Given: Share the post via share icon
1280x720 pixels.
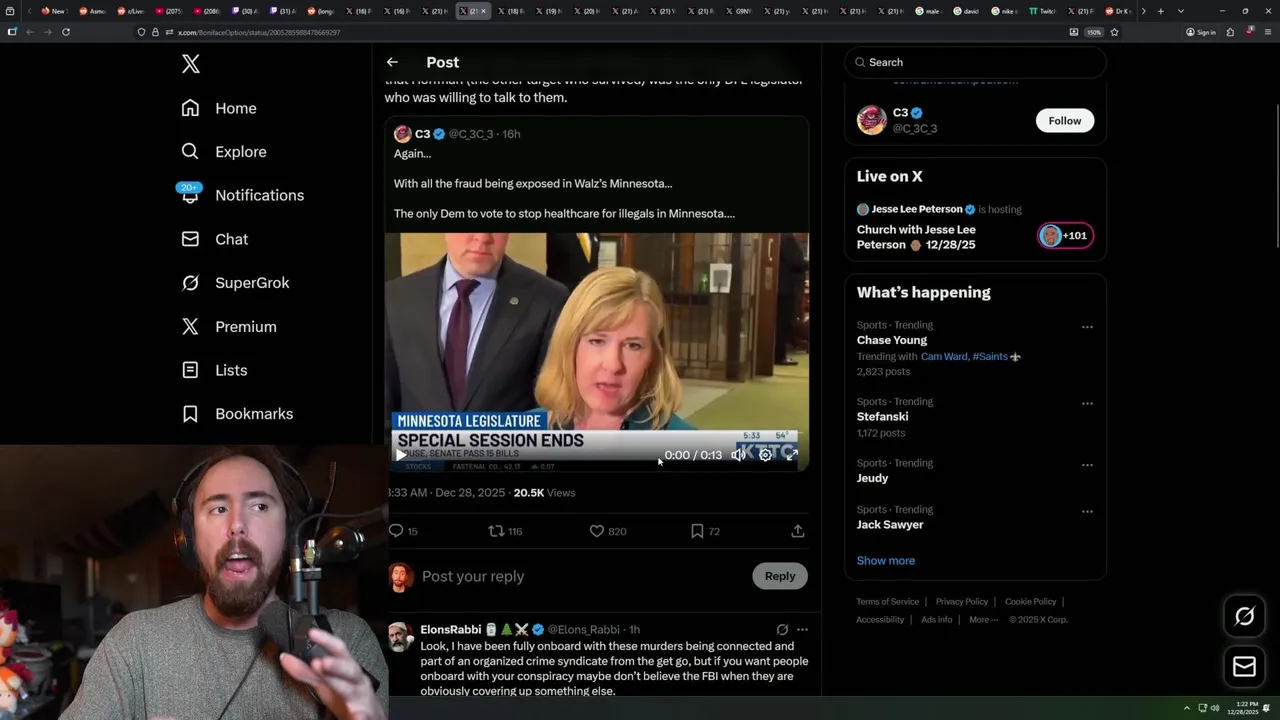Looking at the screenshot, I should 798,531.
